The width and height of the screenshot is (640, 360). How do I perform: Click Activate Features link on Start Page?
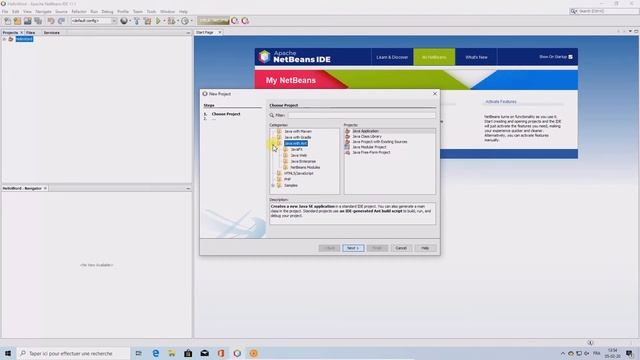501,102
